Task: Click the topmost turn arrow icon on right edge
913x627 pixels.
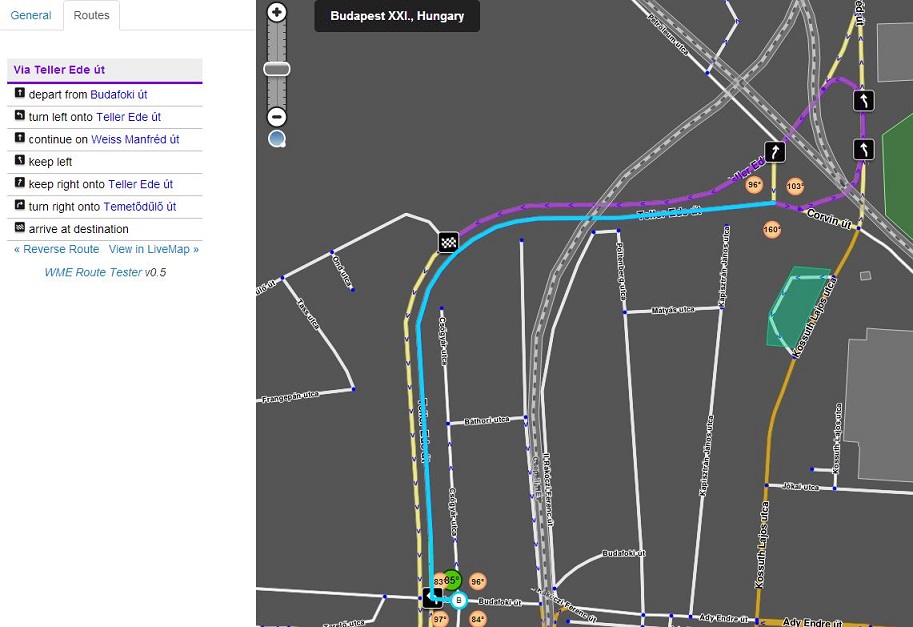Action: (863, 100)
